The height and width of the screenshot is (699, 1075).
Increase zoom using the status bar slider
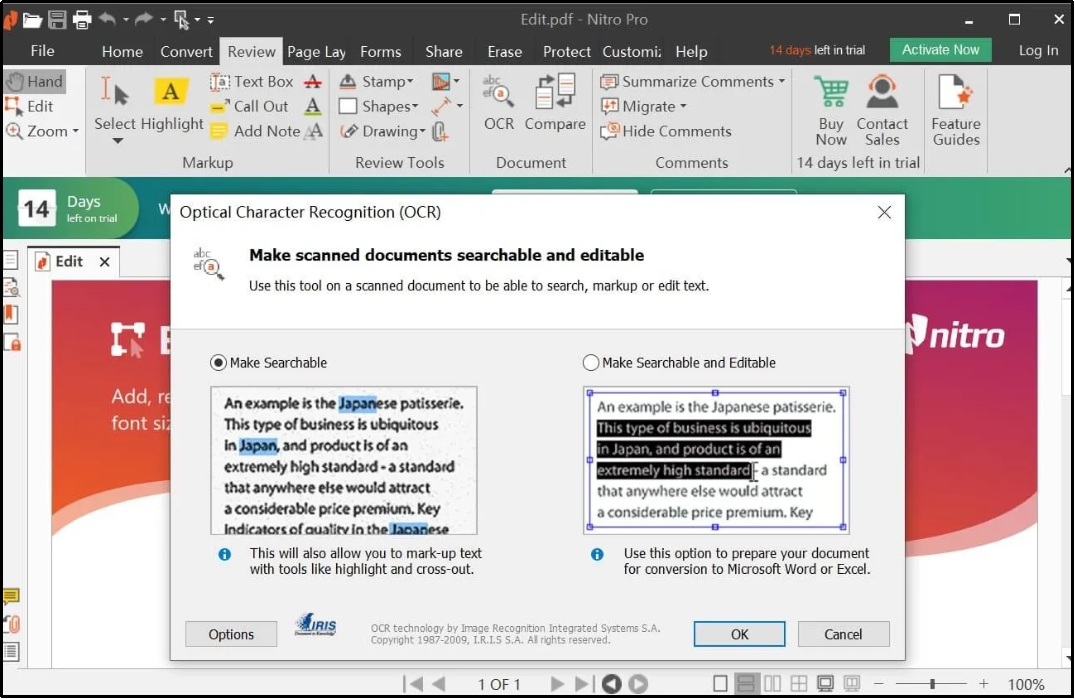(984, 684)
